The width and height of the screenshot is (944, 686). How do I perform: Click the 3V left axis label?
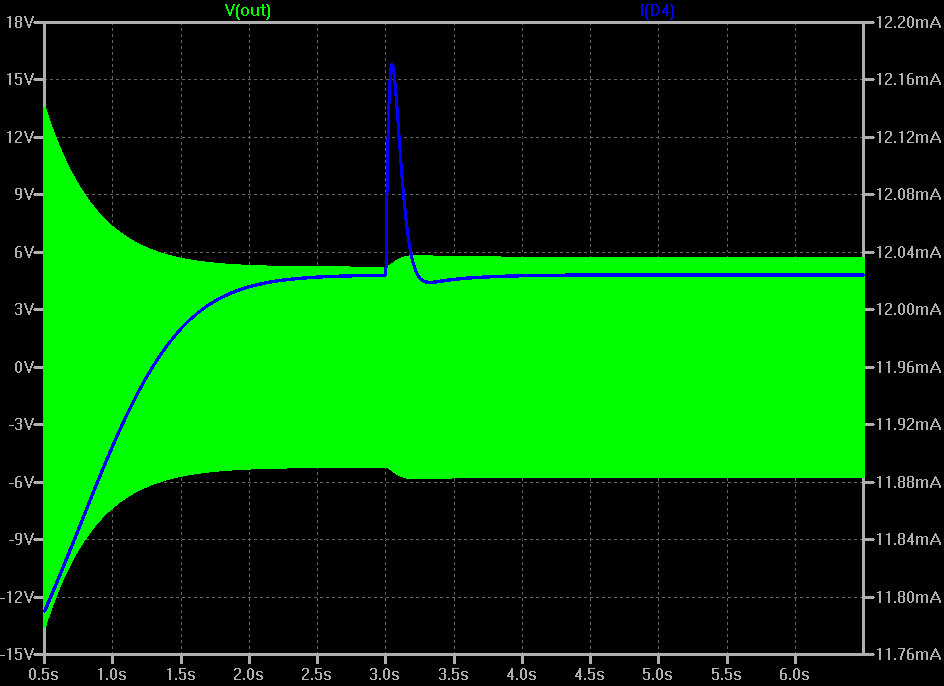24,309
